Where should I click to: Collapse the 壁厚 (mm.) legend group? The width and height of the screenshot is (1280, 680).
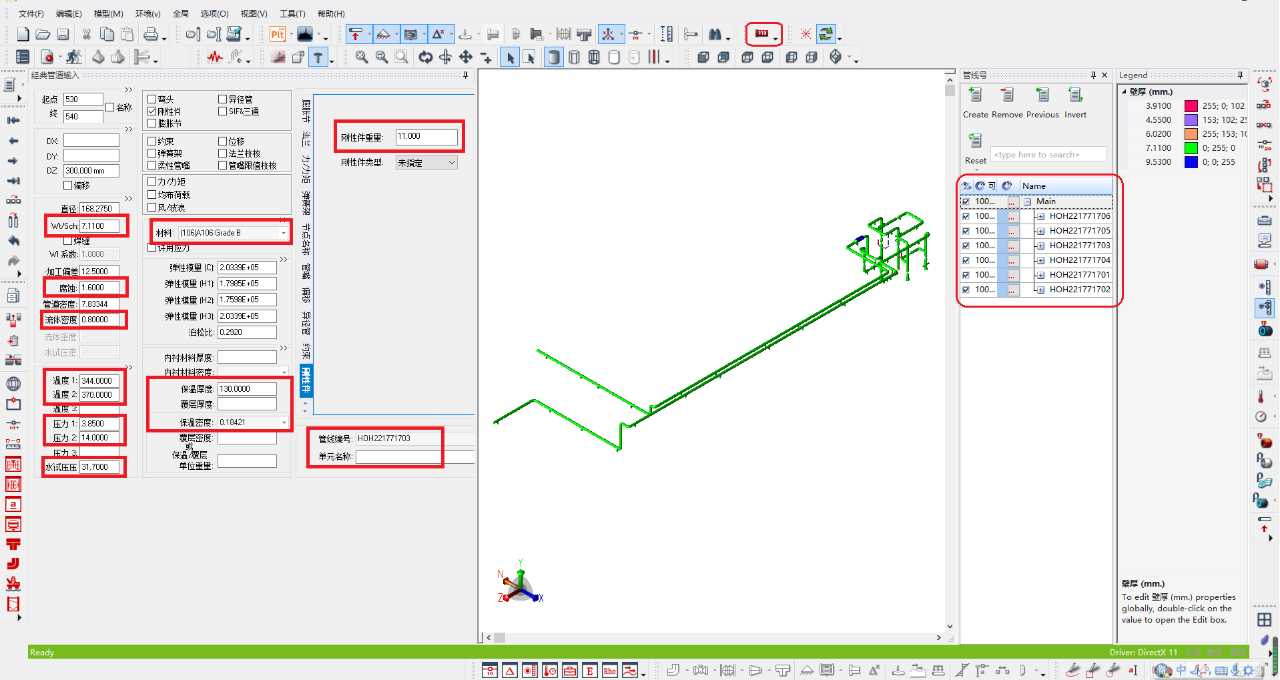coord(1124,91)
